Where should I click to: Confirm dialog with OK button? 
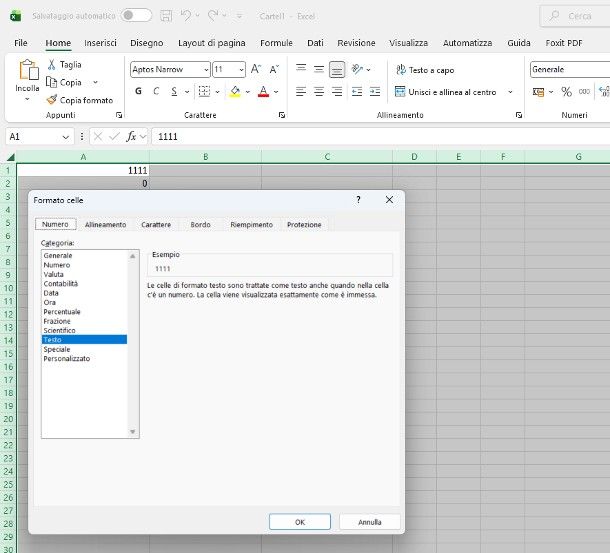click(300, 522)
